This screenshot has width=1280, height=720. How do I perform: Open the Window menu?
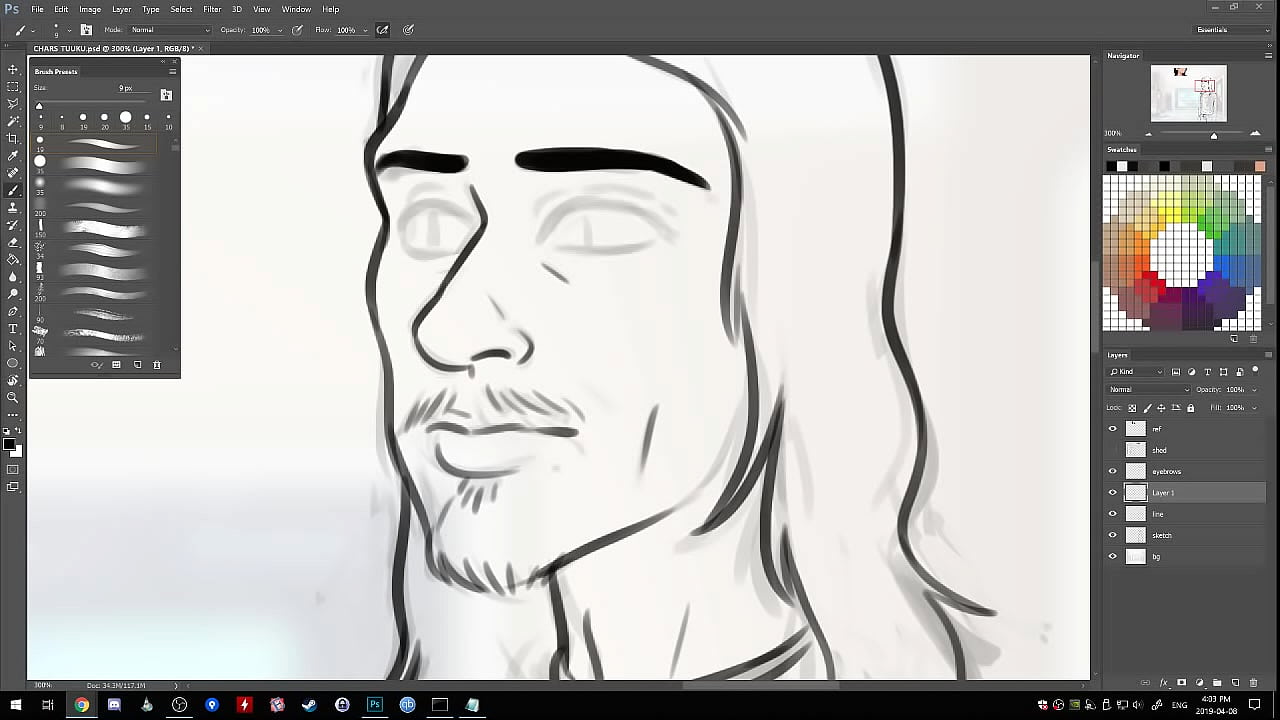pos(296,9)
